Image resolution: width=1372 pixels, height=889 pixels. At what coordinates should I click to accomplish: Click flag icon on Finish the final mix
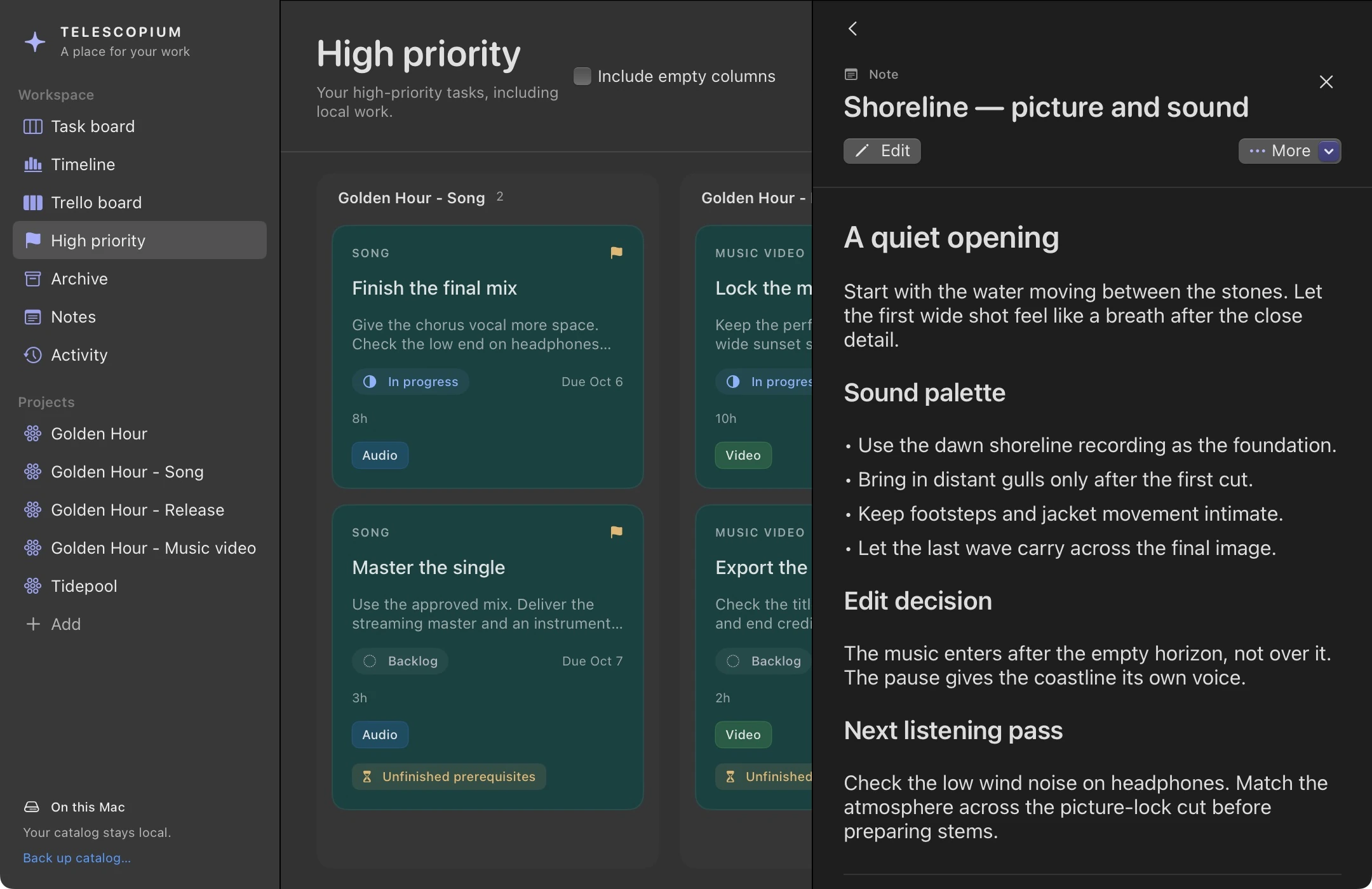616,253
